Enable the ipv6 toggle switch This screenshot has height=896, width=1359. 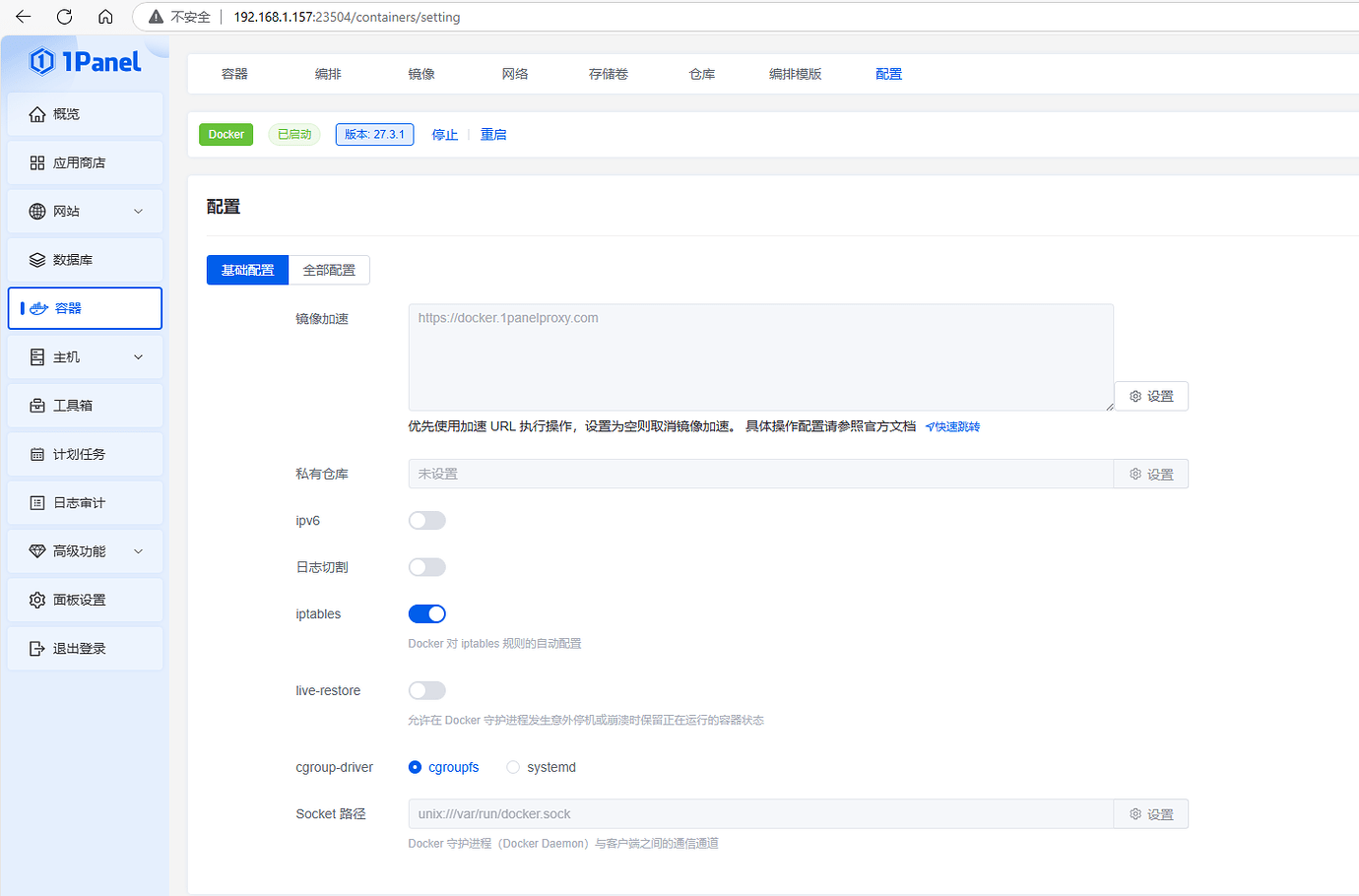(426, 520)
